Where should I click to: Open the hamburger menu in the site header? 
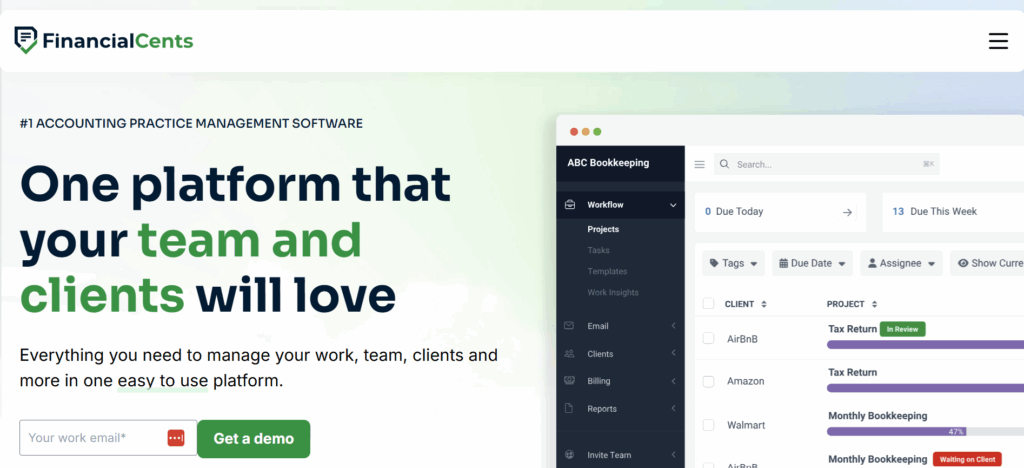[997, 41]
